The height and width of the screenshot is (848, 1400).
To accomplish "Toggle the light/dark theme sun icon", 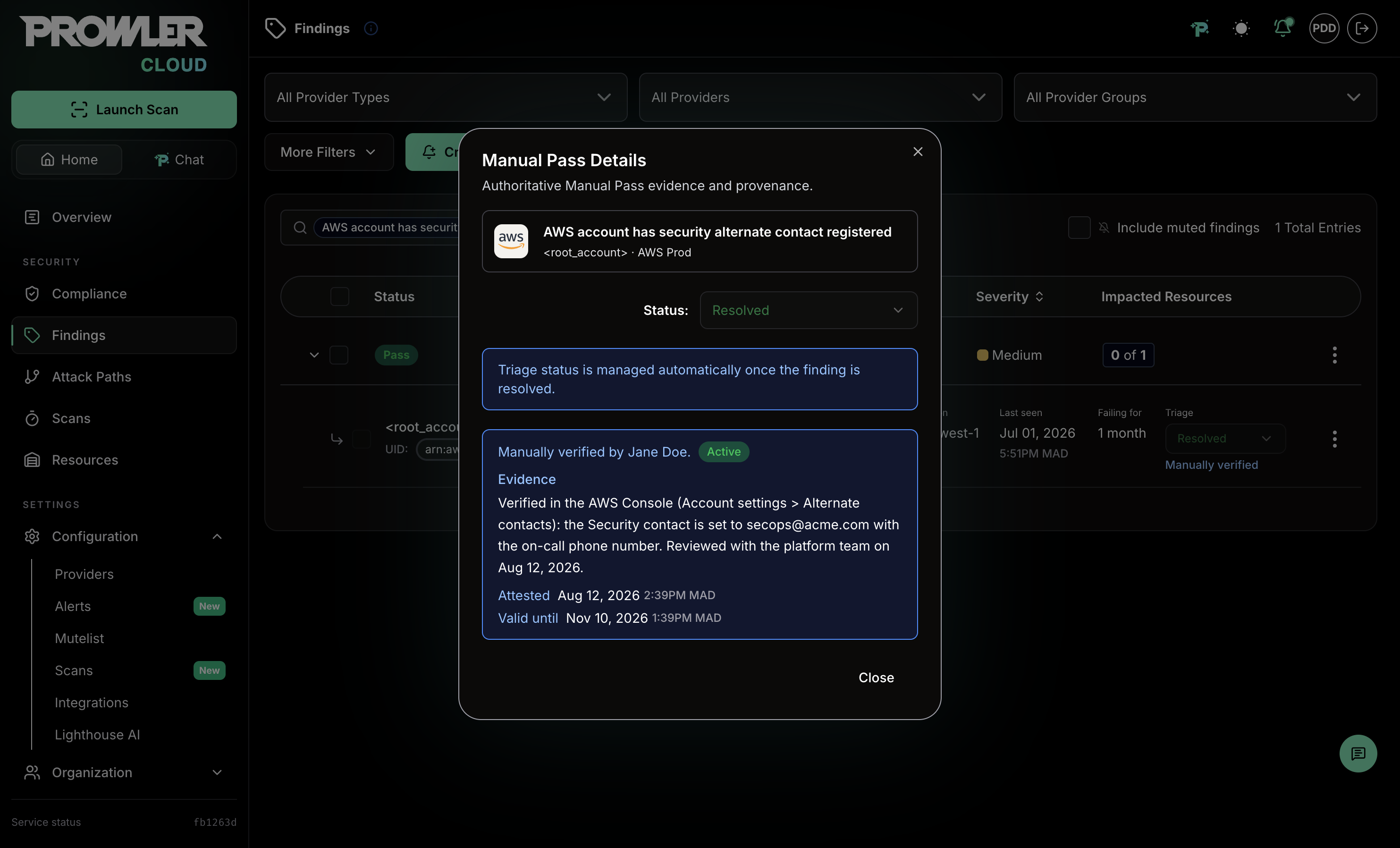I will tap(1241, 28).
